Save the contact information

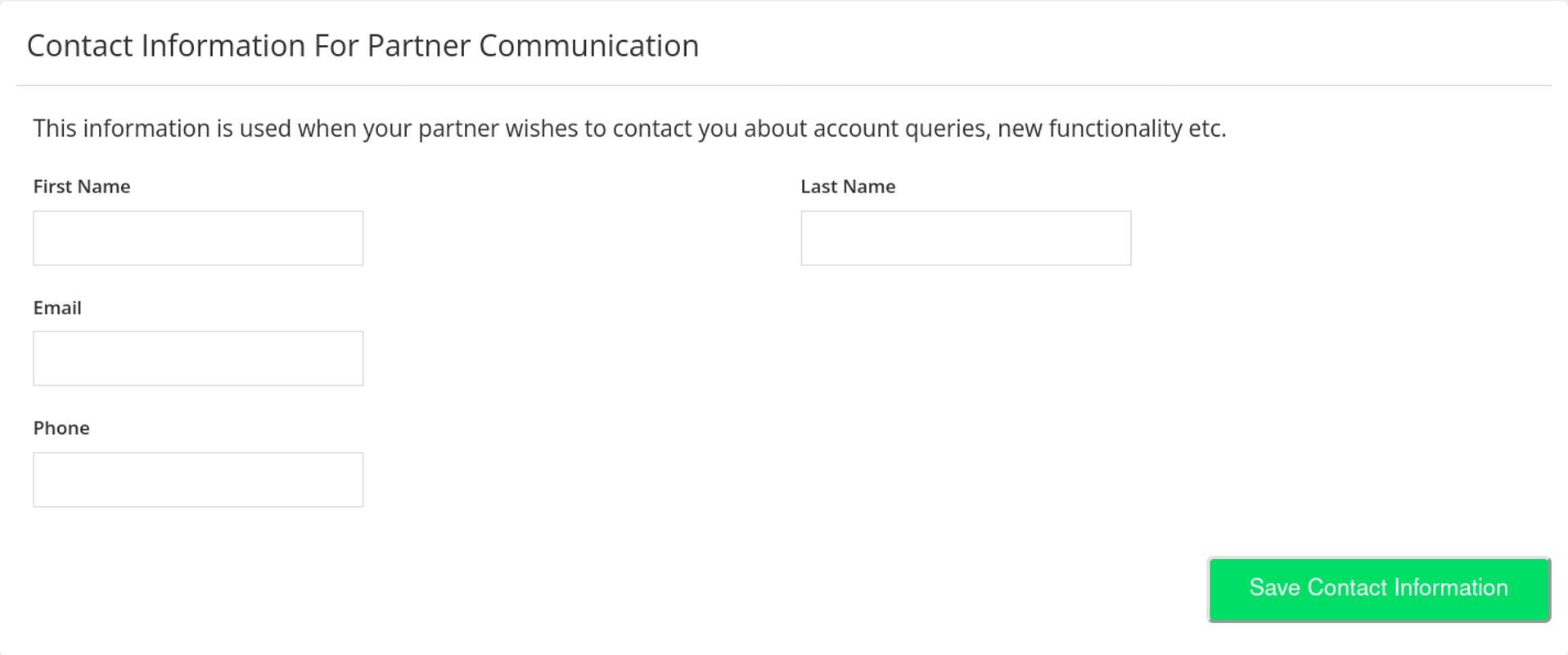[1377, 588]
